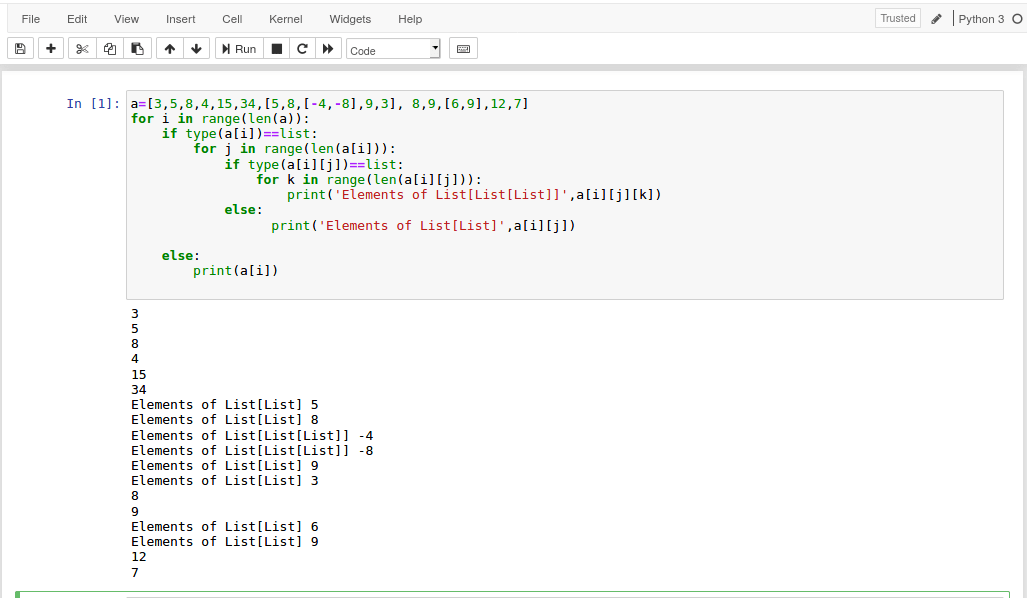Restart the kernel using the circular arrow icon
This screenshot has width=1027, height=598.
(302, 47)
